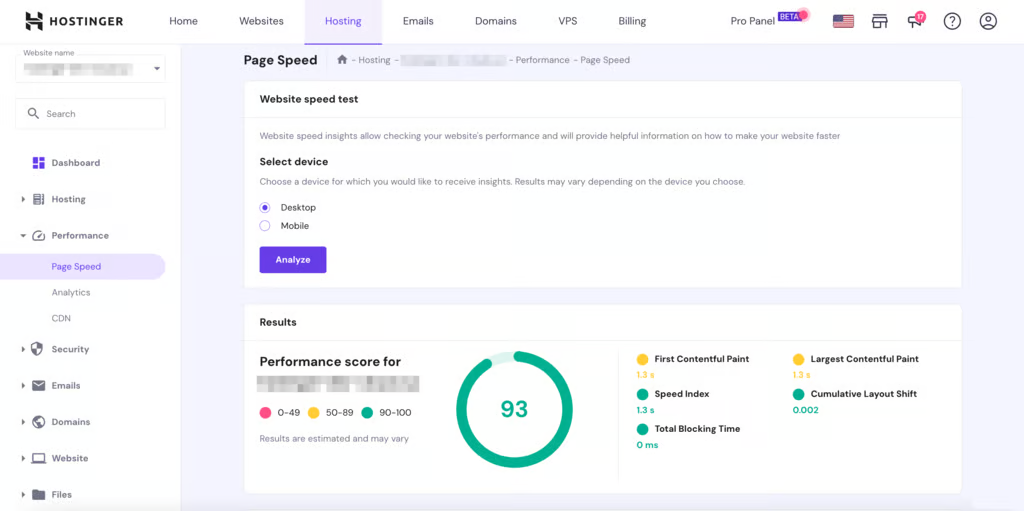
Task: Open the marketplace store icon
Action: tap(879, 21)
